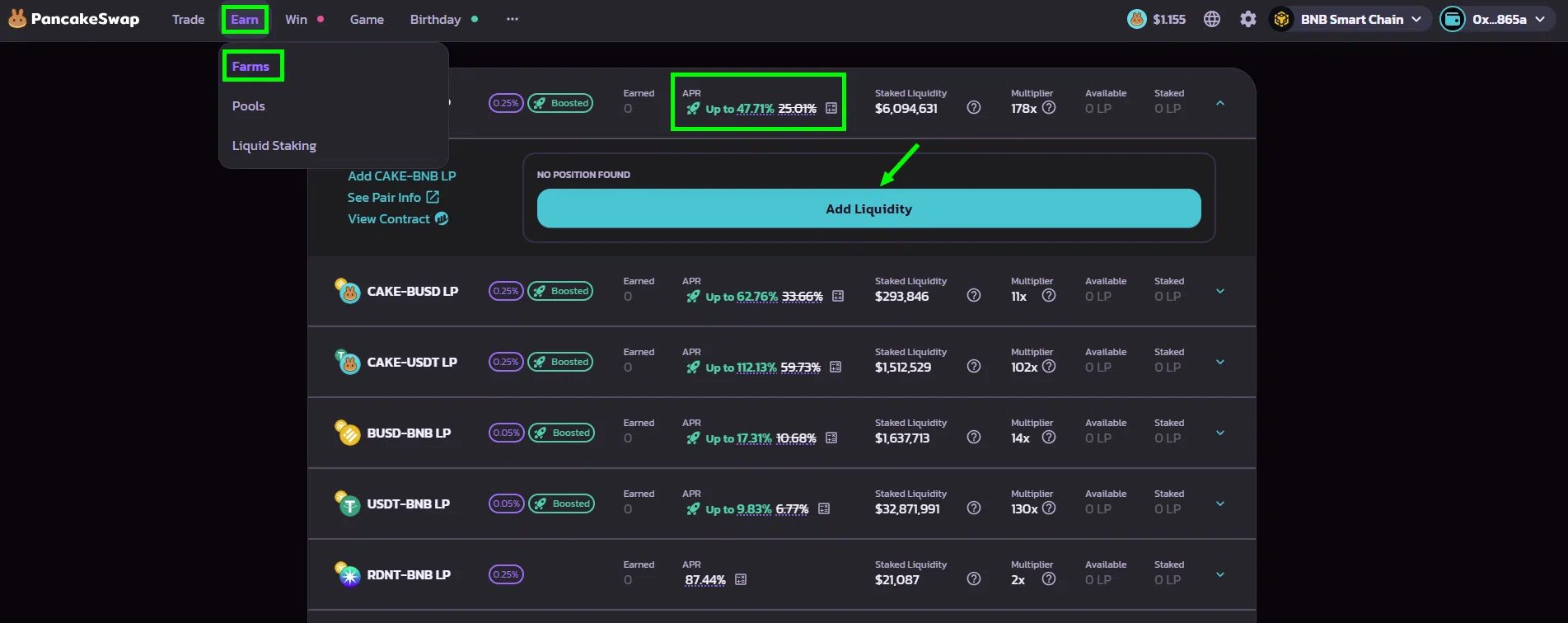Open the Earn menu
Image resolution: width=1568 pixels, height=623 pixels.
click(245, 19)
